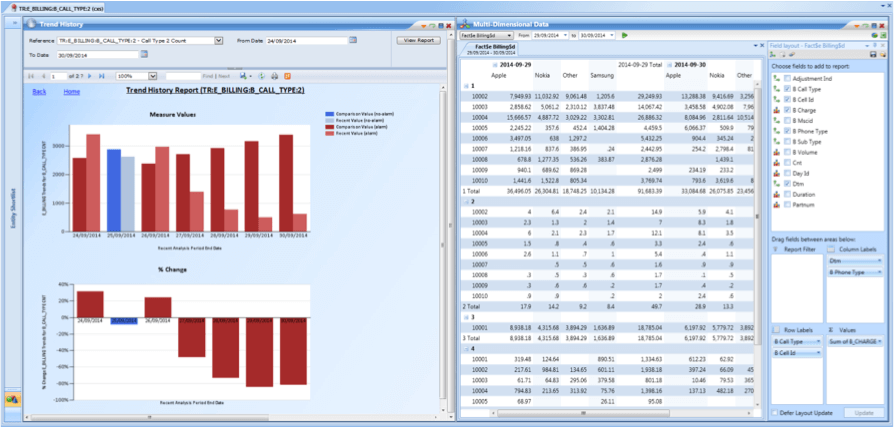Click in the report page number field

pyautogui.click(x=58, y=76)
